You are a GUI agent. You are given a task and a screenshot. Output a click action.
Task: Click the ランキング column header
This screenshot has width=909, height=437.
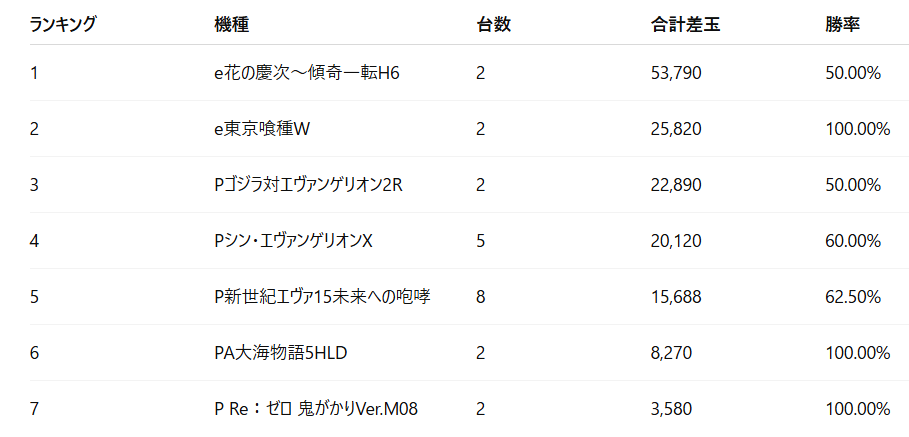[63, 25]
